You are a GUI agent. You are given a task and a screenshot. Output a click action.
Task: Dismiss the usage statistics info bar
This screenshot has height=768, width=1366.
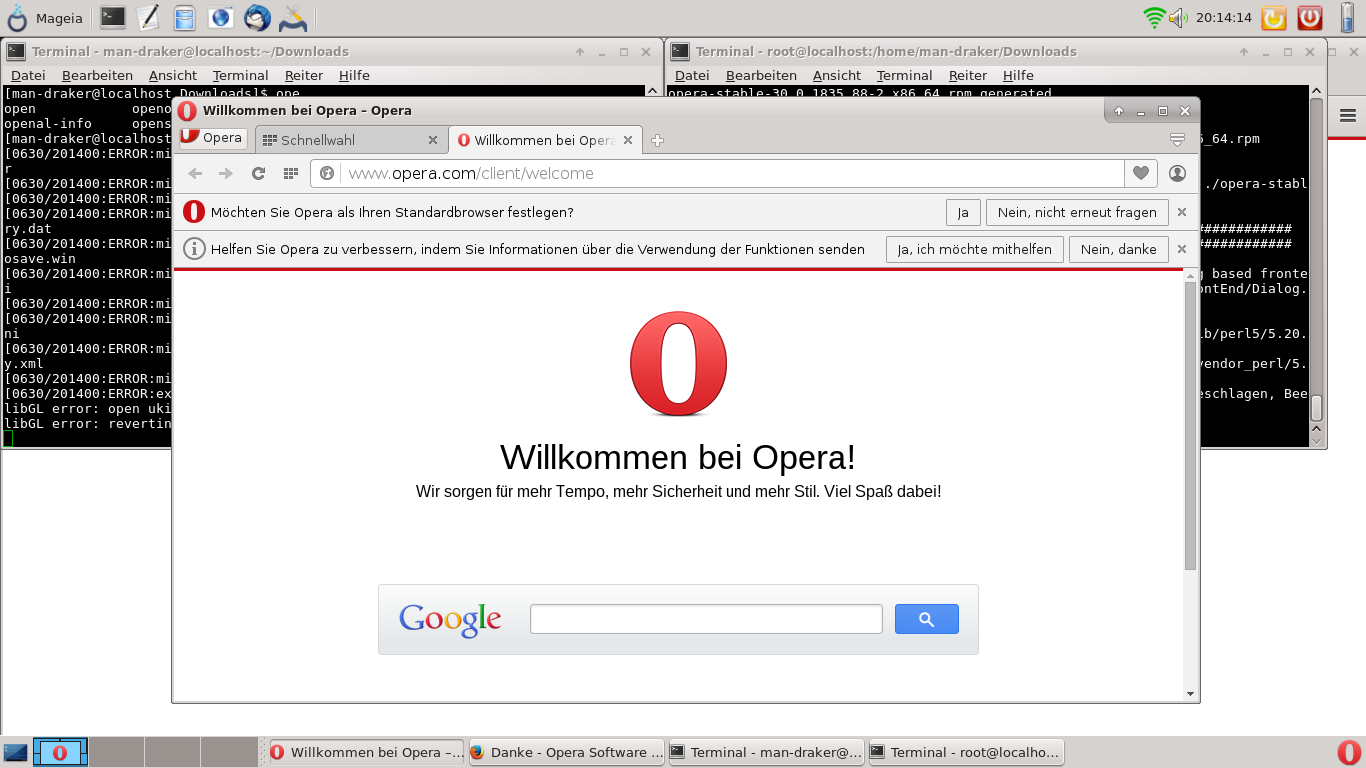pos(1182,249)
